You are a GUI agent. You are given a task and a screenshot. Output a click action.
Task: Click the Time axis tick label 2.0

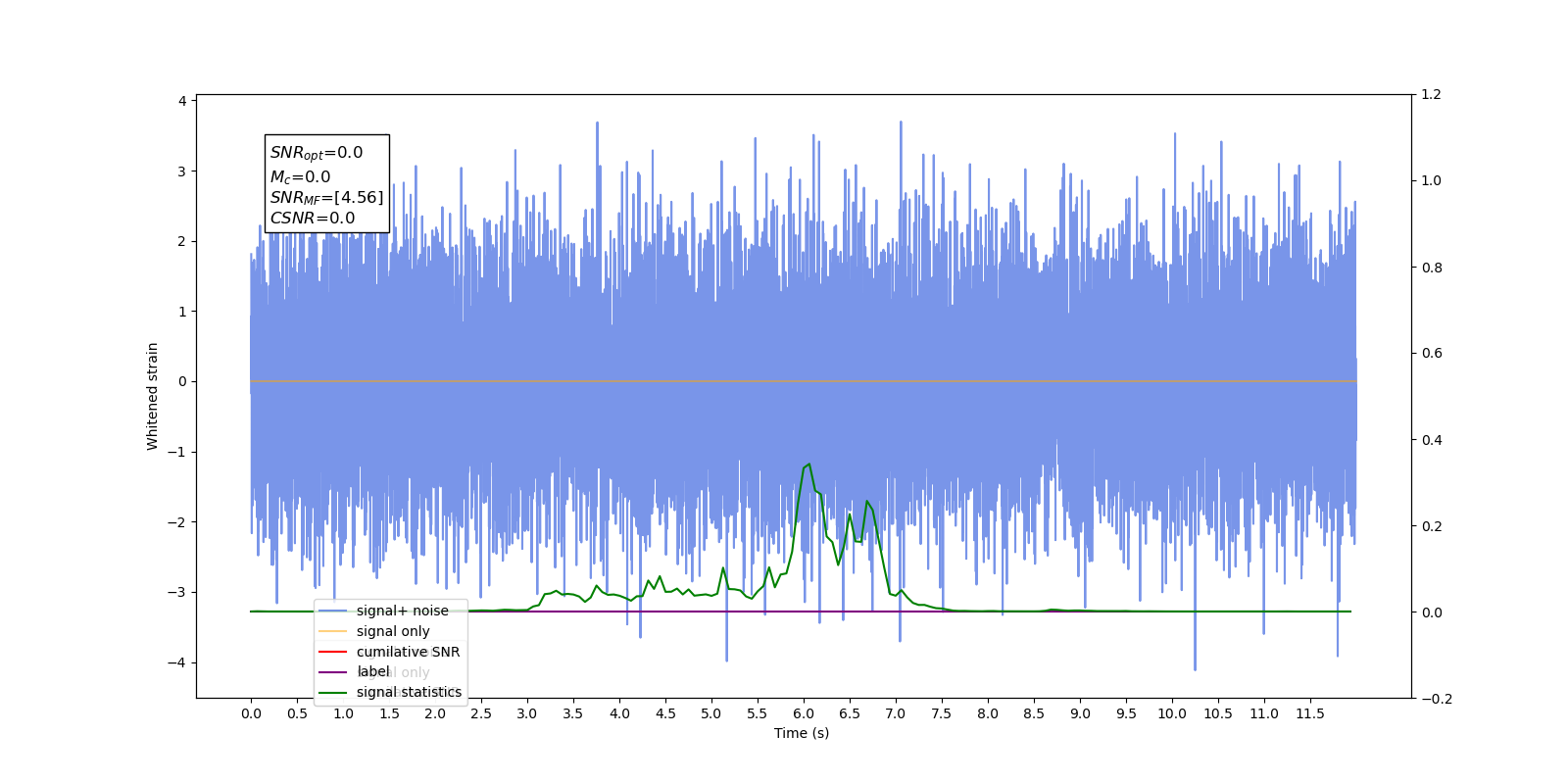click(435, 713)
